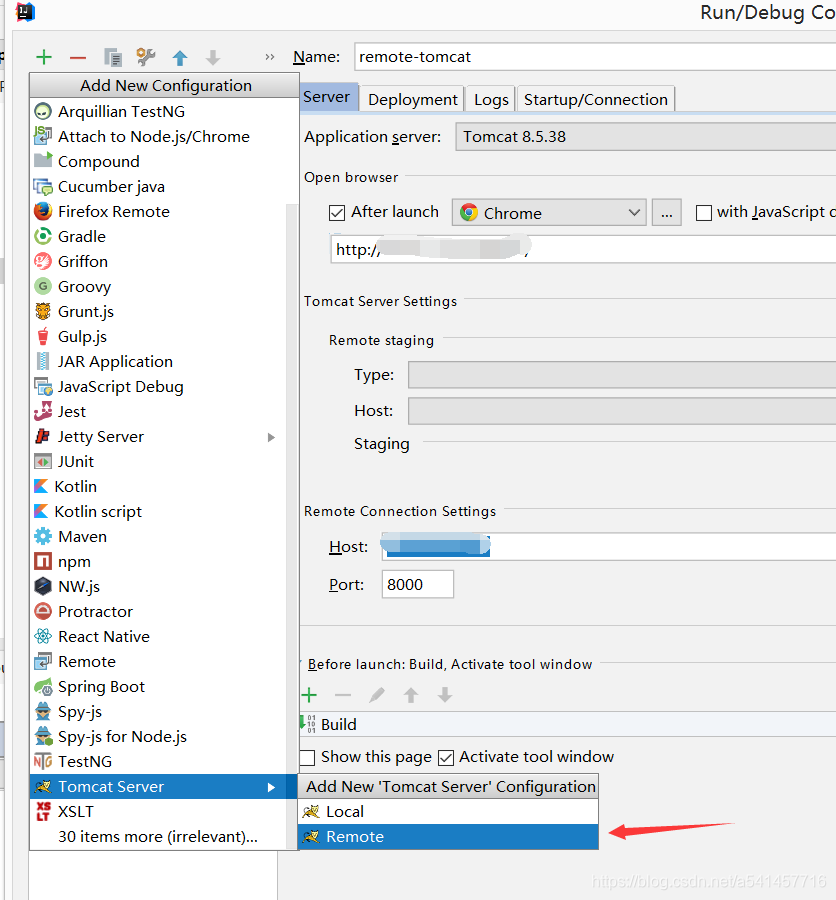This screenshot has width=836, height=900.
Task: Click the ellipsis browse browsers button
Action: [x=666, y=213]
